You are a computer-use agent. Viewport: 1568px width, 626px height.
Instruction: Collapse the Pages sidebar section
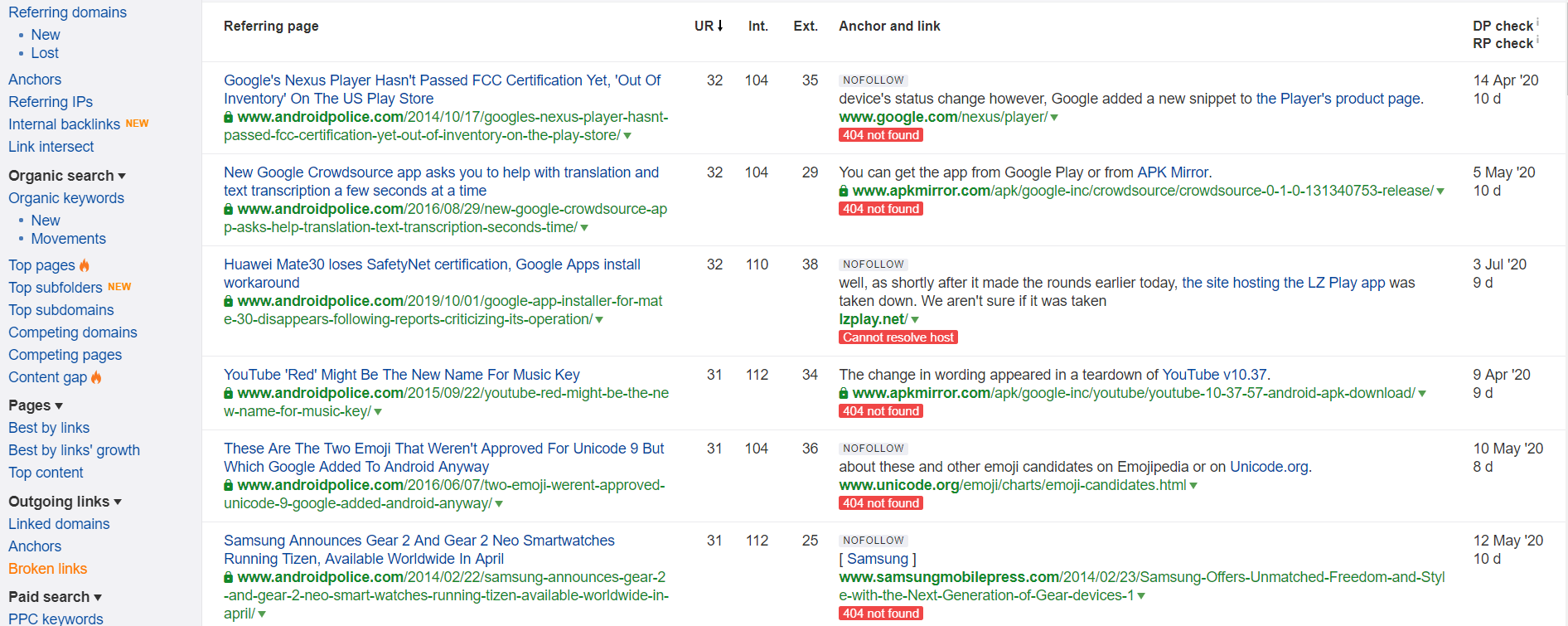point(36,405)
